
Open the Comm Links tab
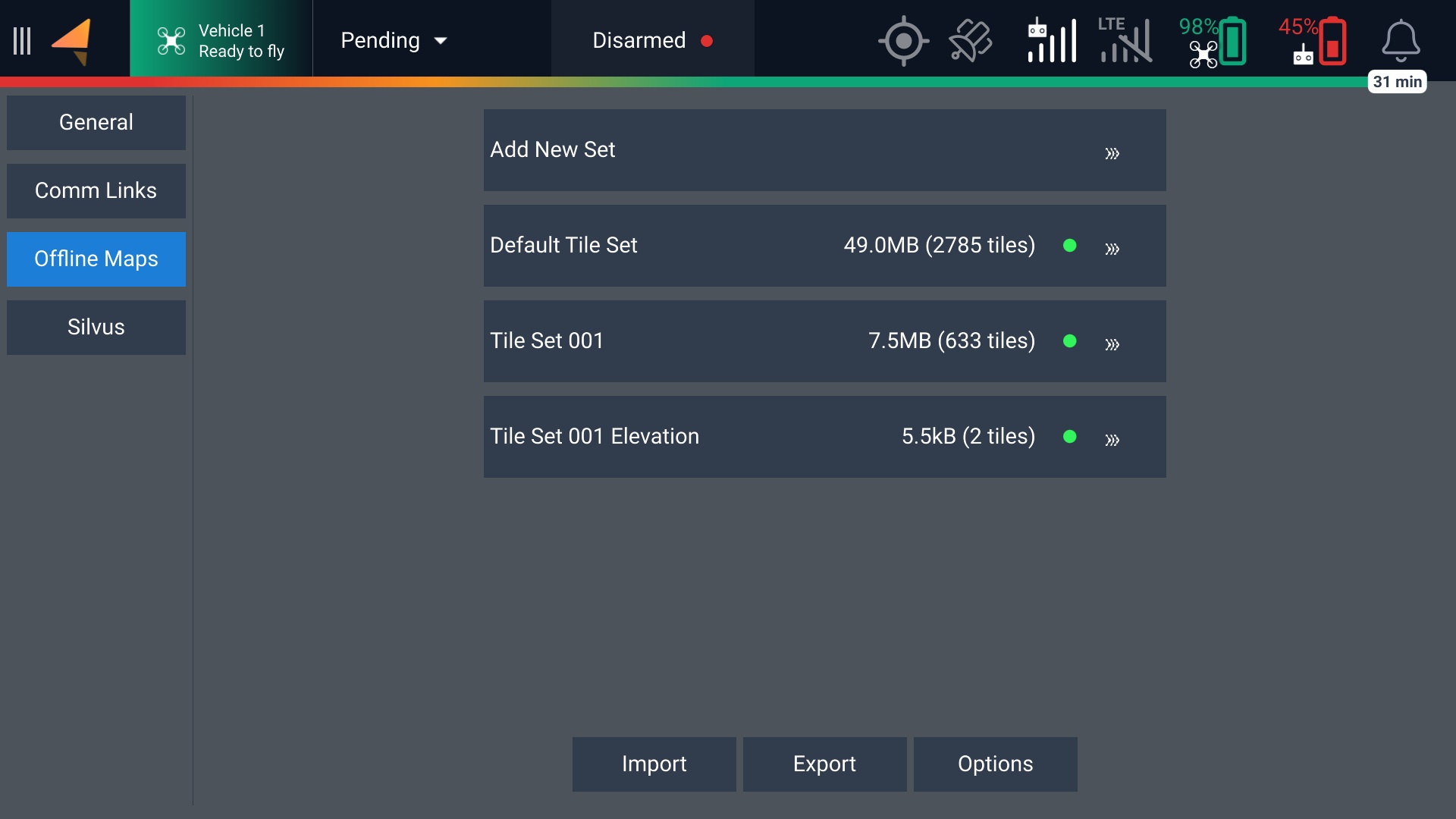click(x=96, y=191)
